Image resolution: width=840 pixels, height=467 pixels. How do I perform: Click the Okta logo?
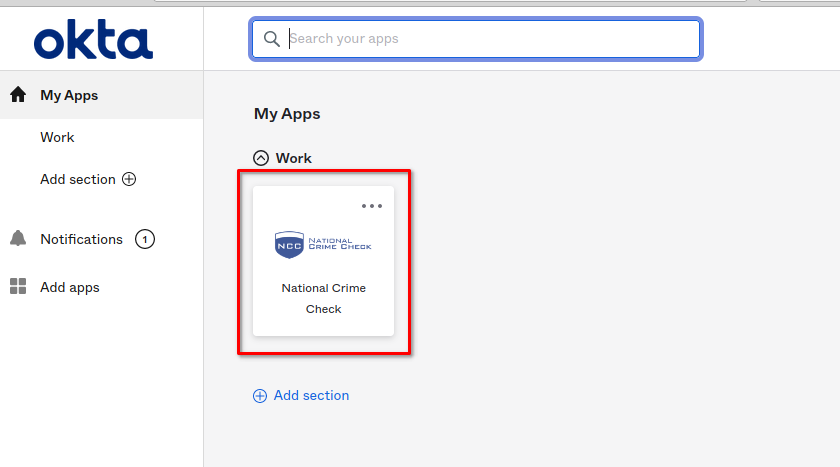click(93, 40)
